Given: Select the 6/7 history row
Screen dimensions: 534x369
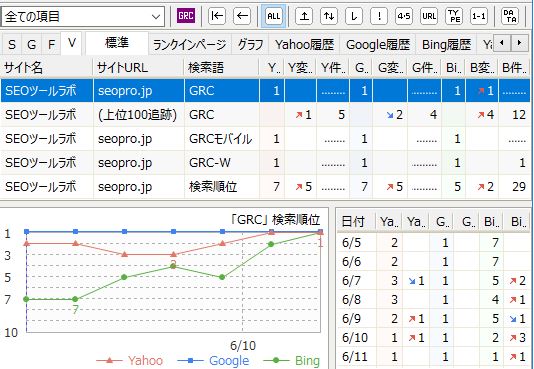Looking at the screenshot, I should point(434,281).
